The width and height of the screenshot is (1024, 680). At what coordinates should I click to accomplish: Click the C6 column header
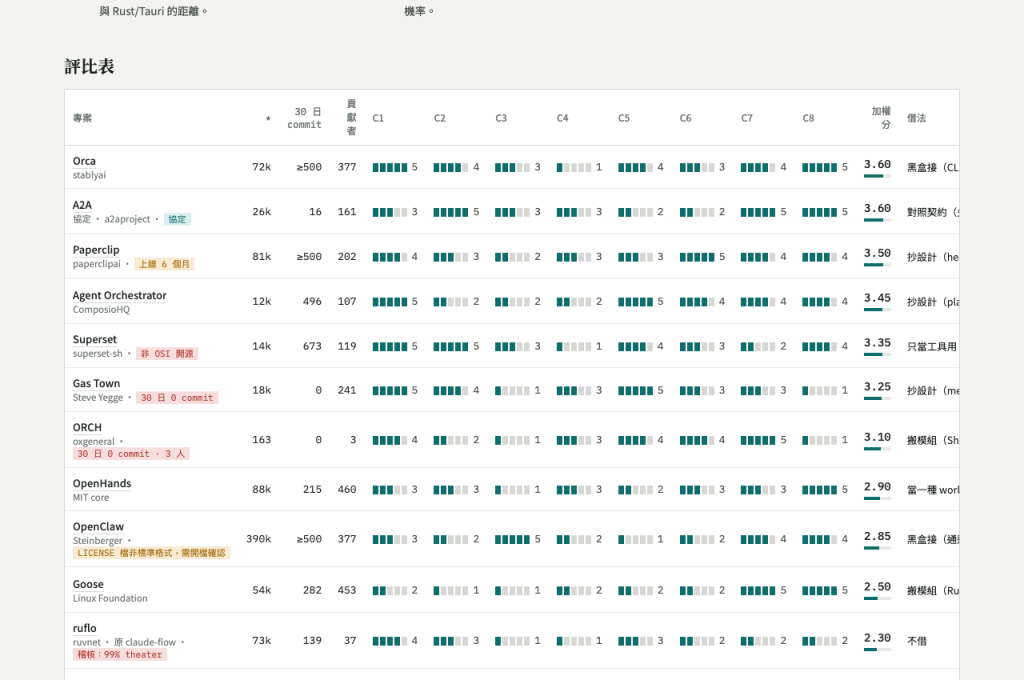coord(685,118)
